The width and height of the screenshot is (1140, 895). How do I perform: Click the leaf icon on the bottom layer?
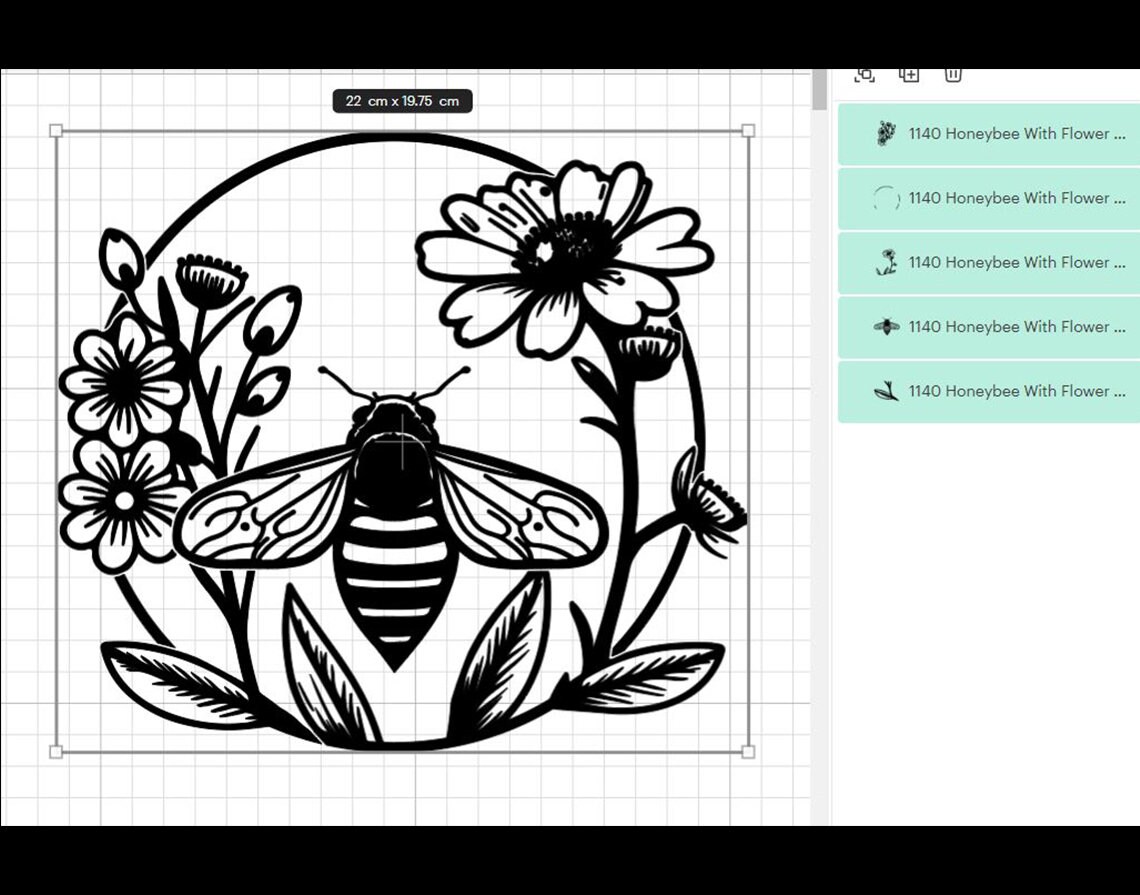(x=886, y=391)
